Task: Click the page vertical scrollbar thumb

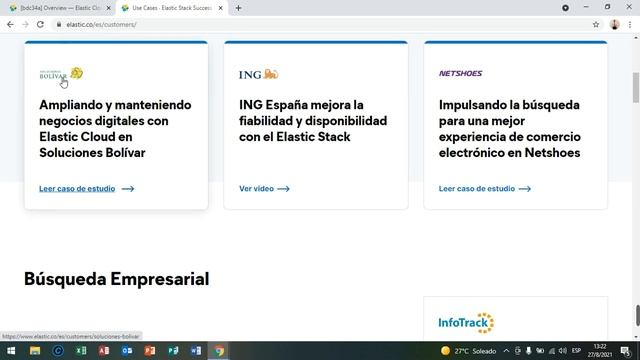Action: click(x=636, y=87)
